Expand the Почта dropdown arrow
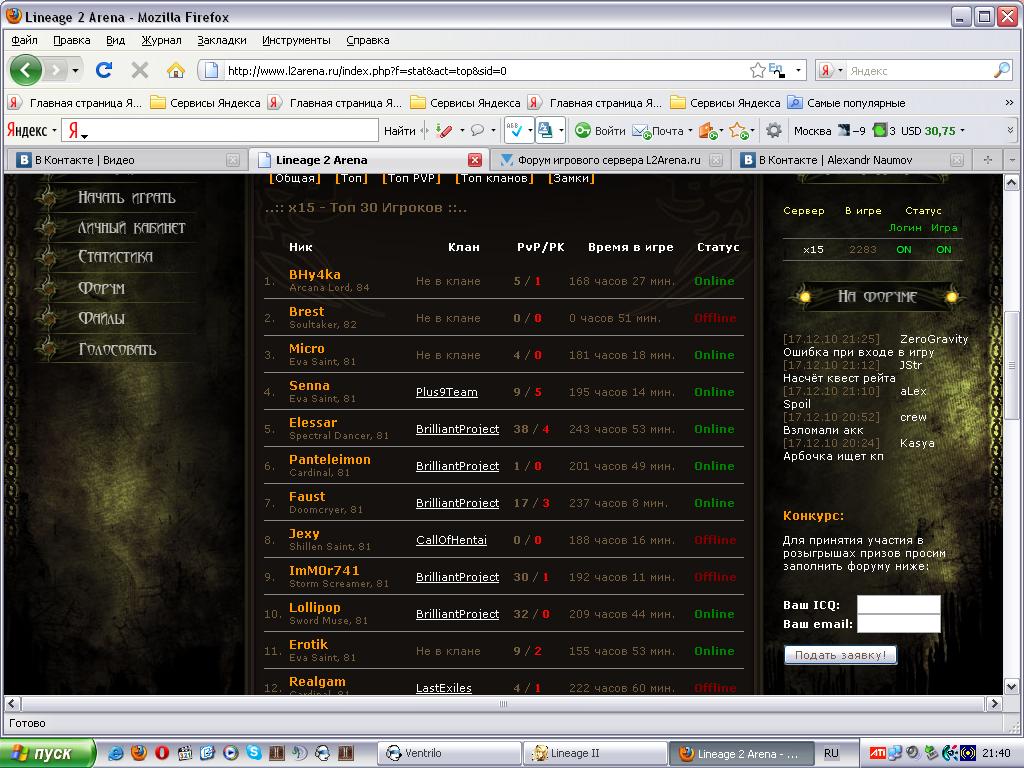The height and width of the screenshot is (768, 1024). [690, 131]
